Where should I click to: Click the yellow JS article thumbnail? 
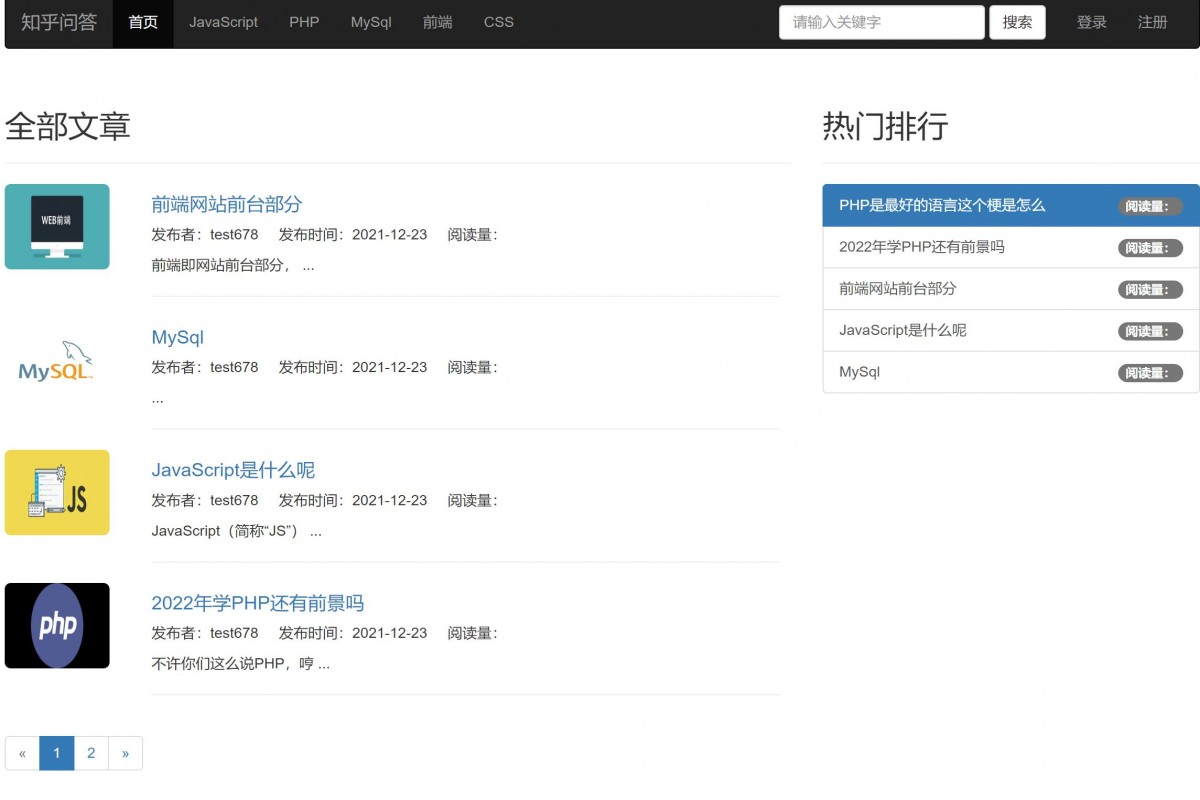pyautogui.click(x=57, y=492)
